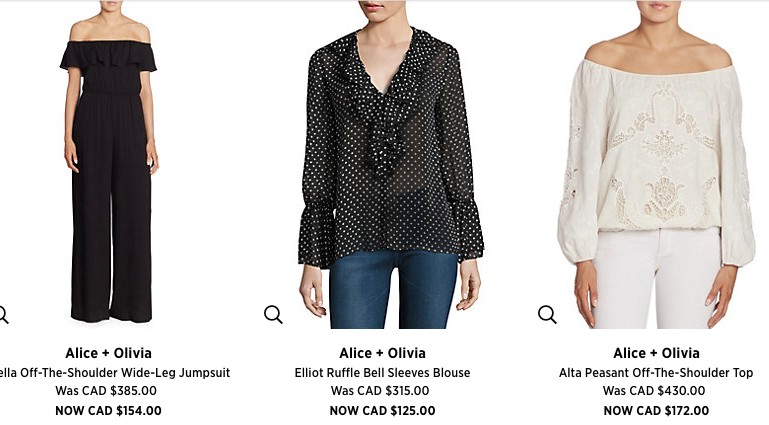Click NOW CAD $172.00 sale price
Viewport: 769px width, 425px height.
coord(656,411)
